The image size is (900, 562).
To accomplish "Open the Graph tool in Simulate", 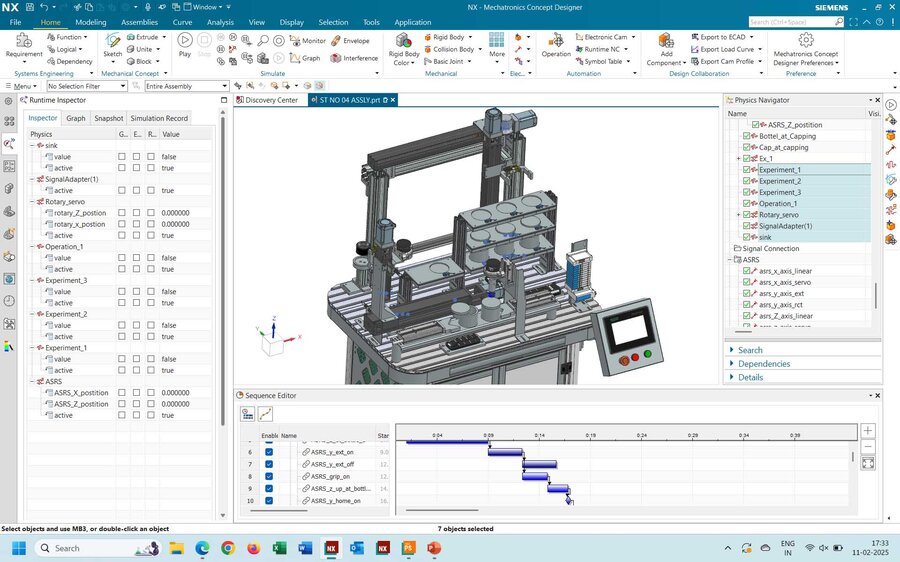I will (305, 58).
